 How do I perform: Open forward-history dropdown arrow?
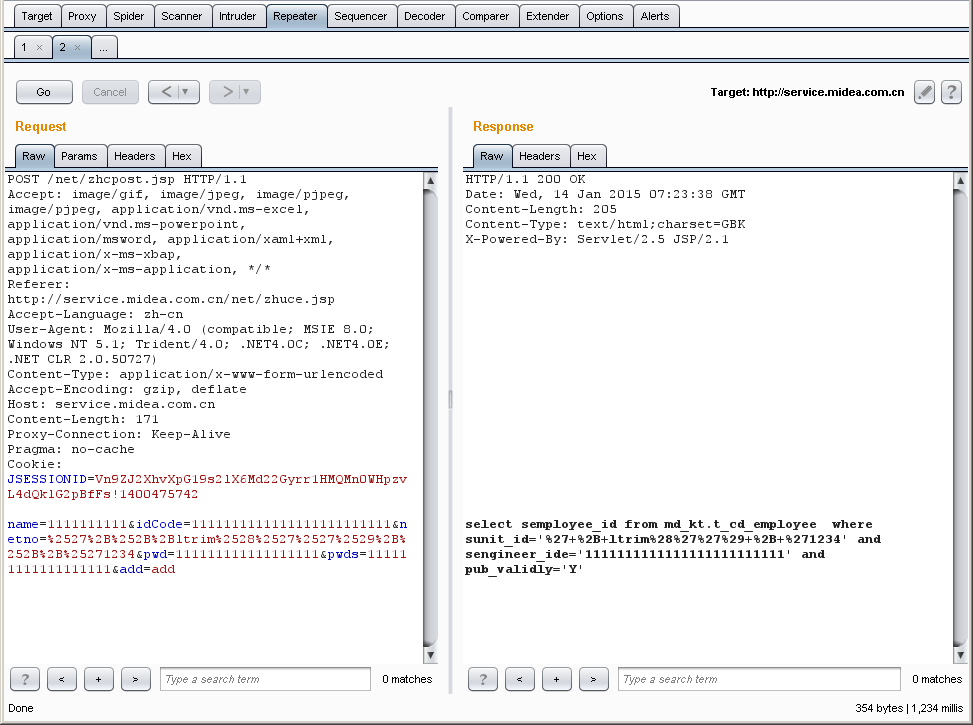pyautogui.click(x=246, y=92)
